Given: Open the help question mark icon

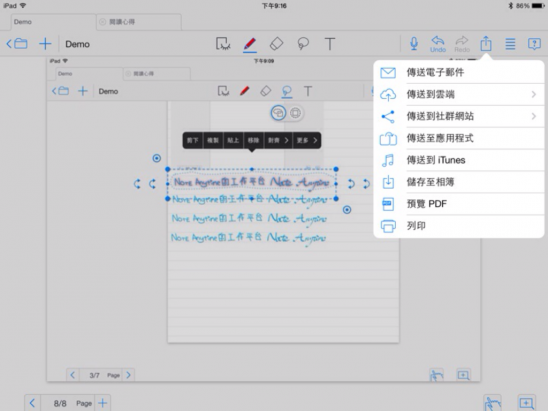Looking at the screenshot, I should tap(534, 44).
